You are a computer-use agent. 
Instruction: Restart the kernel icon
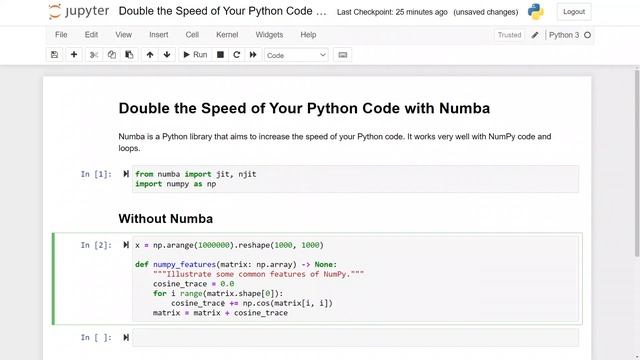tap(236, 55)
